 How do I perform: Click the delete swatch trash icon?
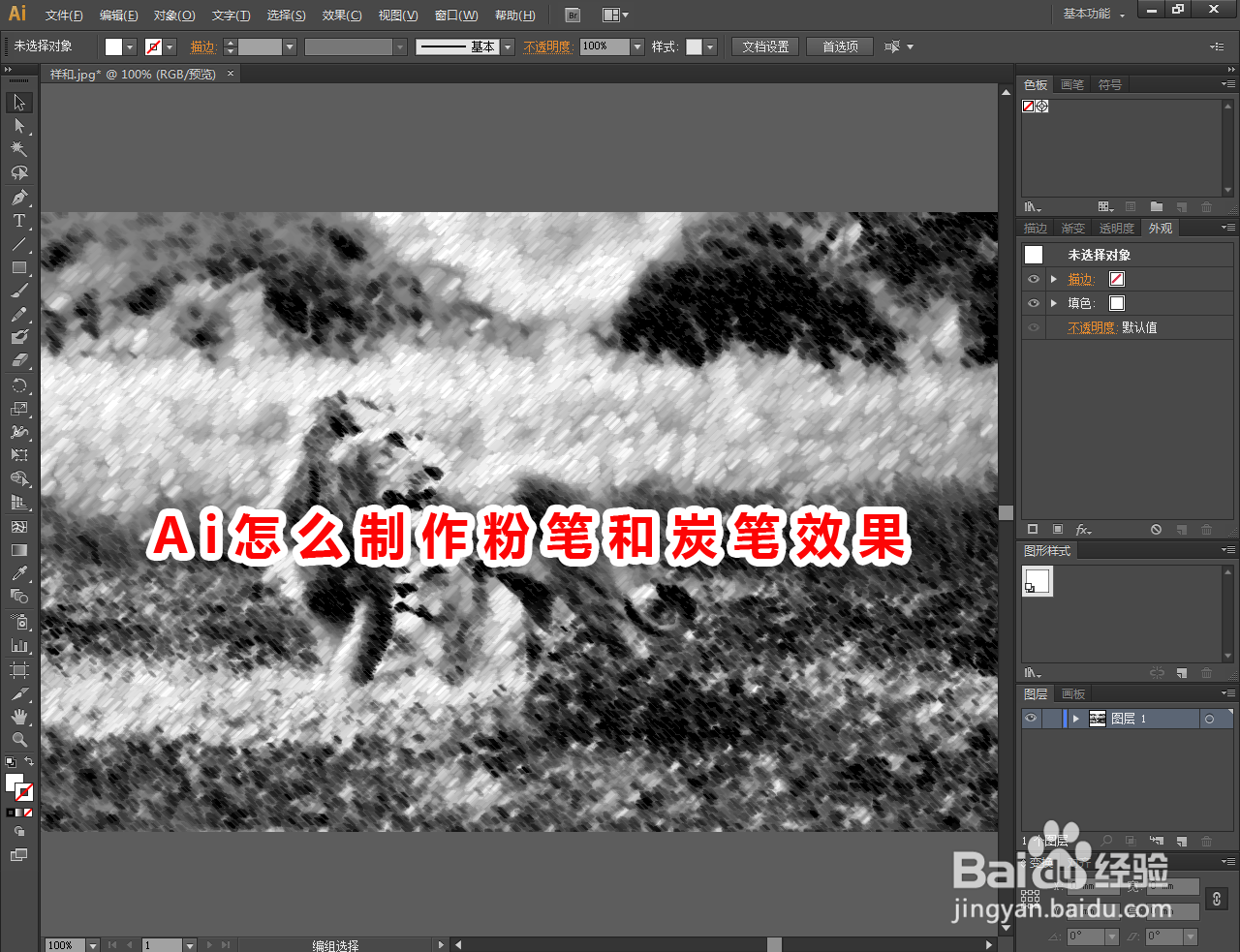[x=1206, y=206]
